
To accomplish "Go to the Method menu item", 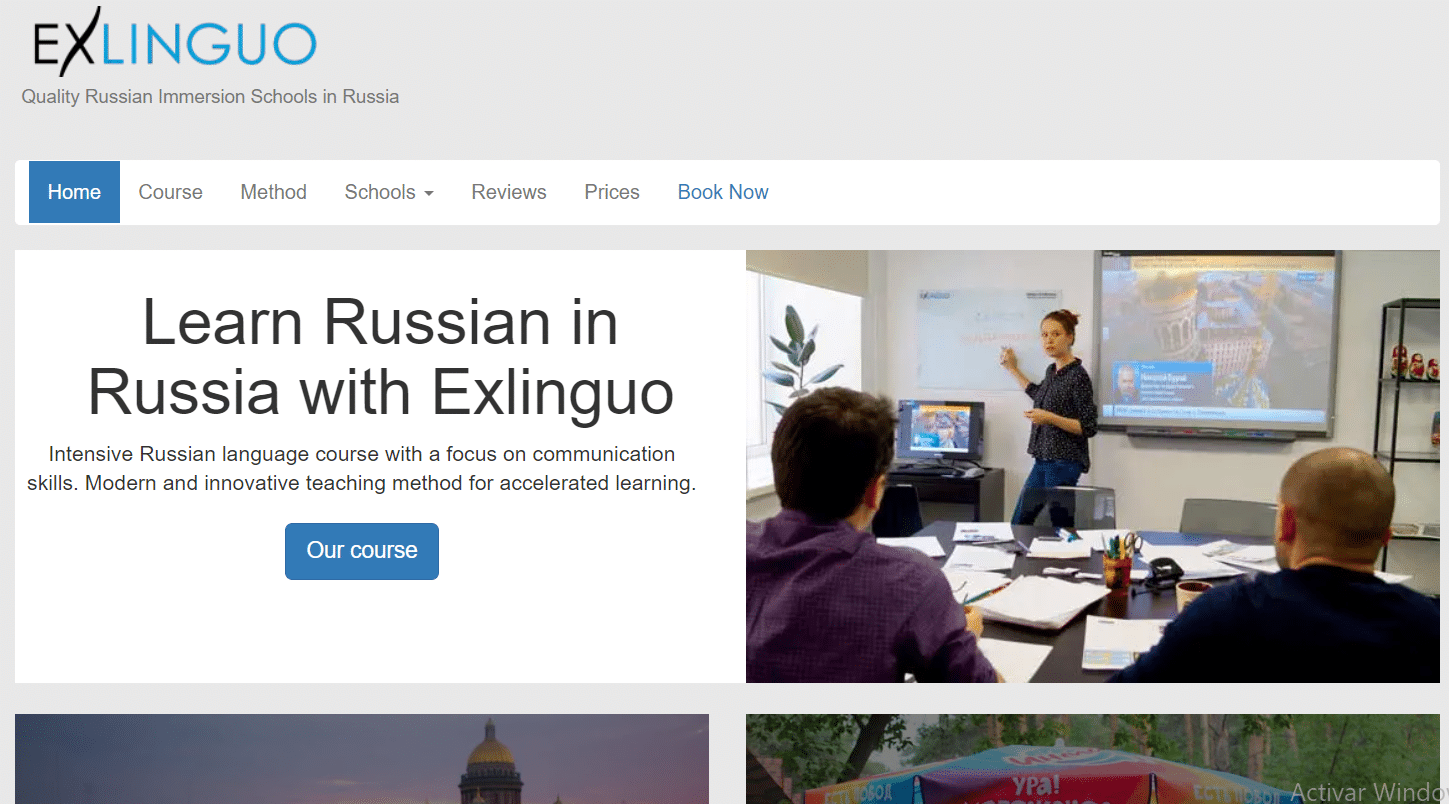I will pyautogui.click(x=273, y=192).
